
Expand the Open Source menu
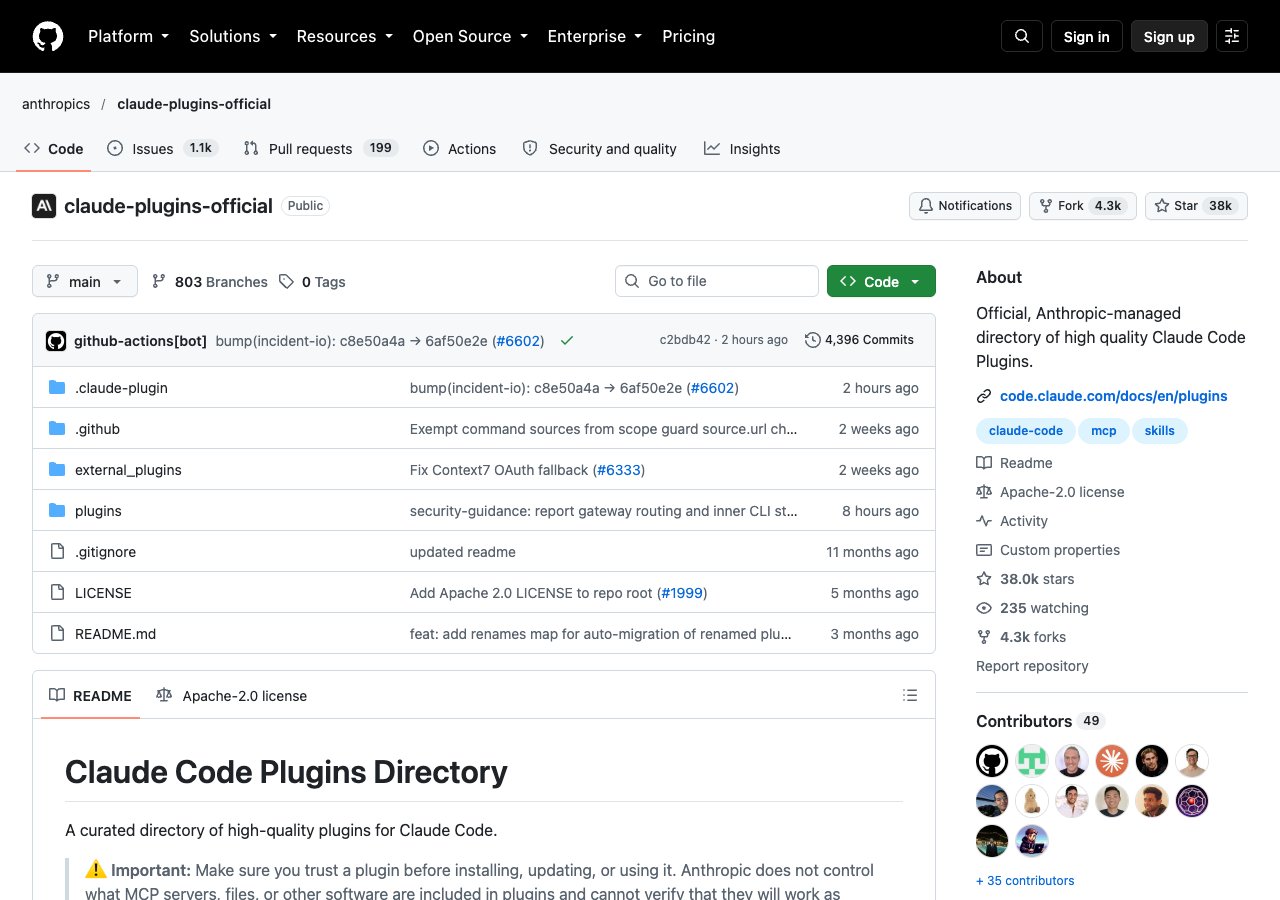pos(470,36)
